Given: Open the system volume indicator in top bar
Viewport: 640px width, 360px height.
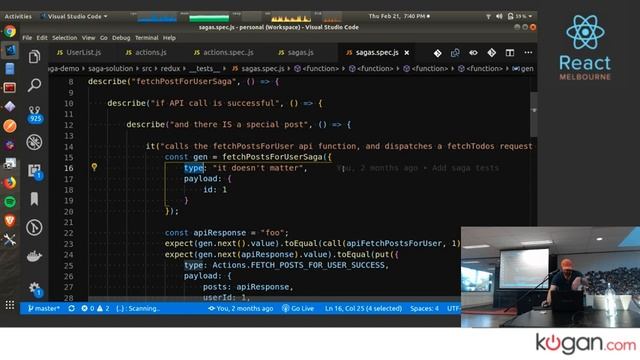Looking at the screenshot, I should 499,16.
